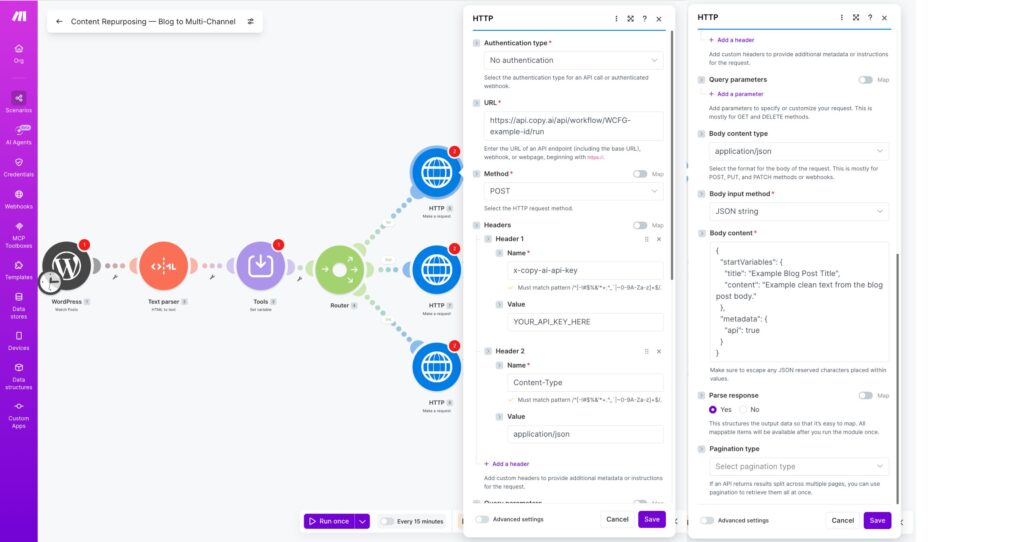Collapse the Header 1 section

tap(488, 239)
